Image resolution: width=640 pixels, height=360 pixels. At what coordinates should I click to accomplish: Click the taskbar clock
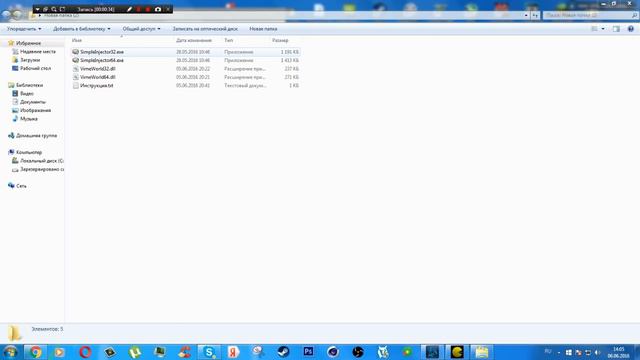click(x=618, y=353)
